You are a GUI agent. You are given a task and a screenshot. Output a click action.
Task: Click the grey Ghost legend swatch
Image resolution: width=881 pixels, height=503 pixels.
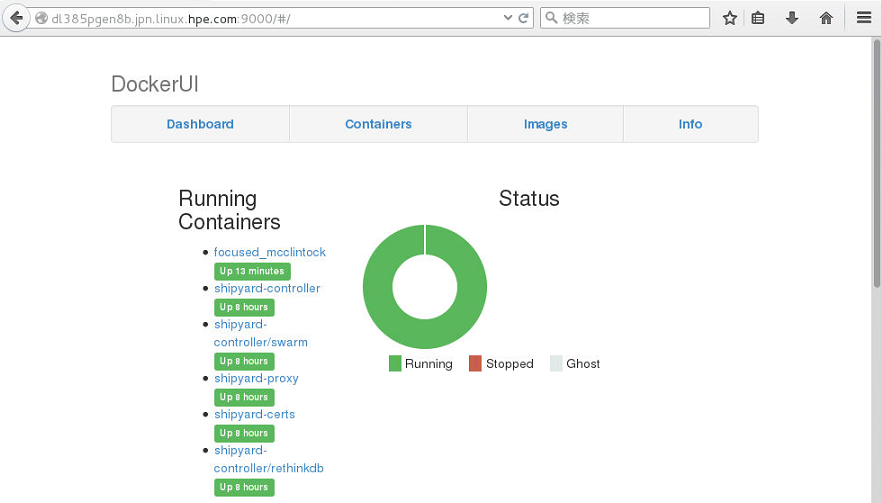point(556,364)
